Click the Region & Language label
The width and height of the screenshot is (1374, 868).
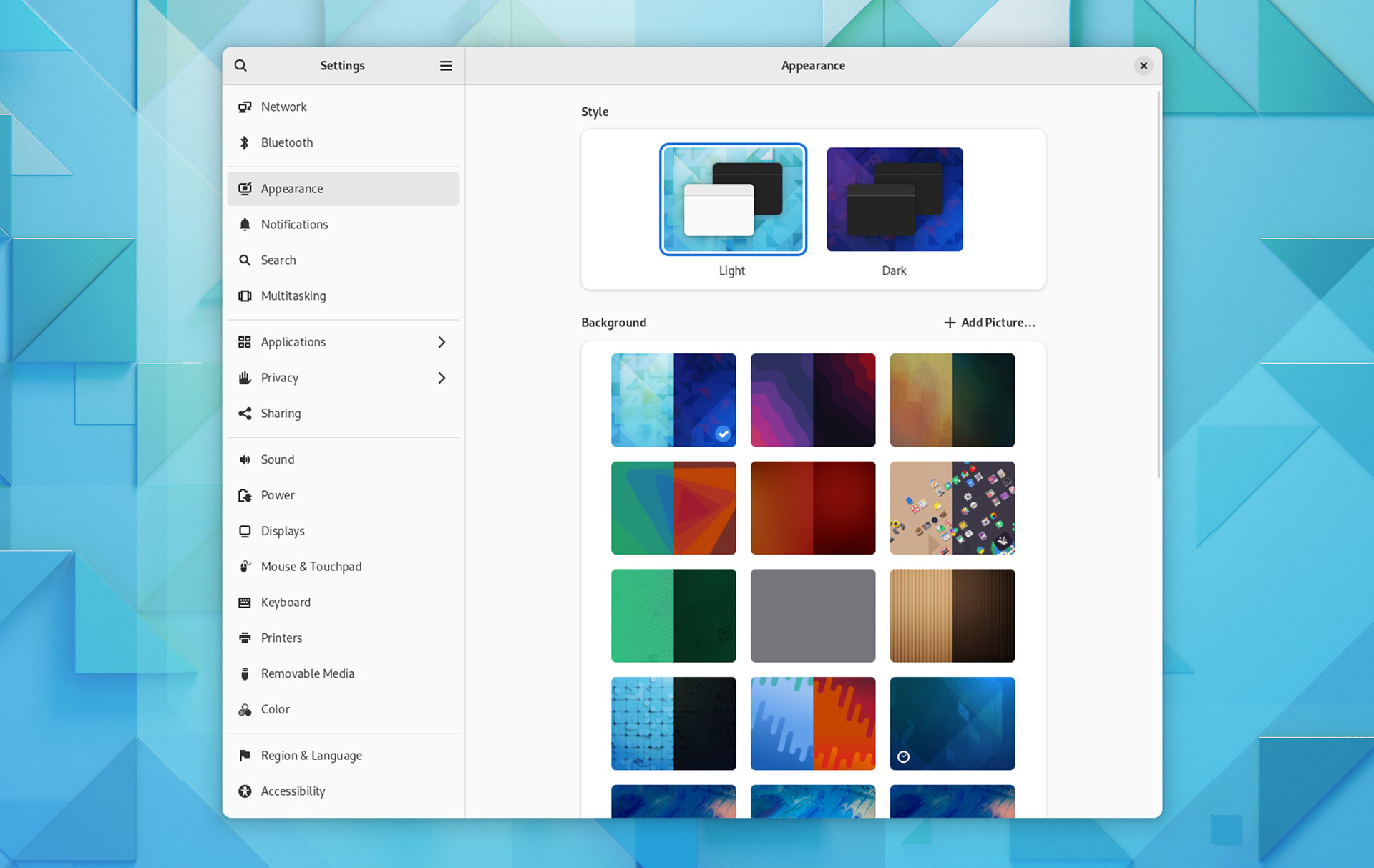click(x=311, y=756)
